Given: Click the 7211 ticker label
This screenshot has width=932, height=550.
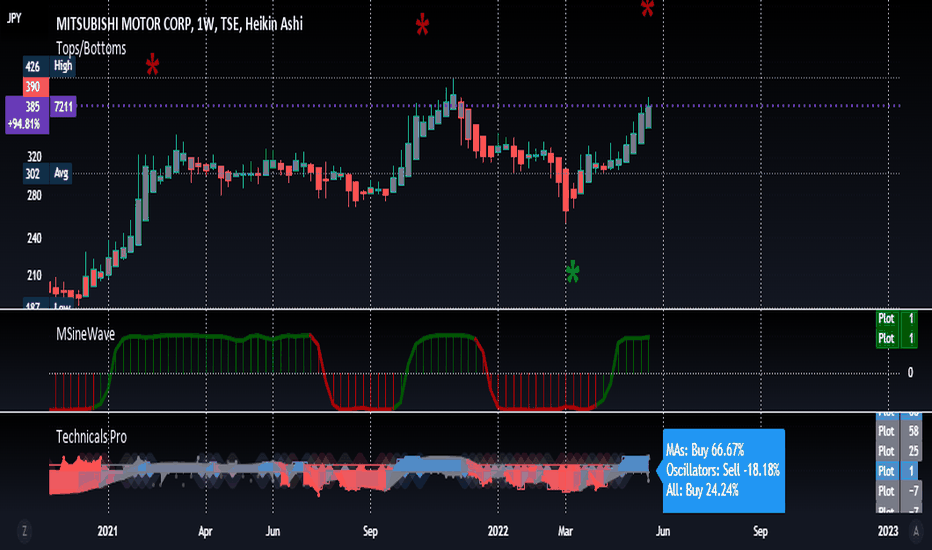Looking at the screenshot, I should tap(63, 107).
